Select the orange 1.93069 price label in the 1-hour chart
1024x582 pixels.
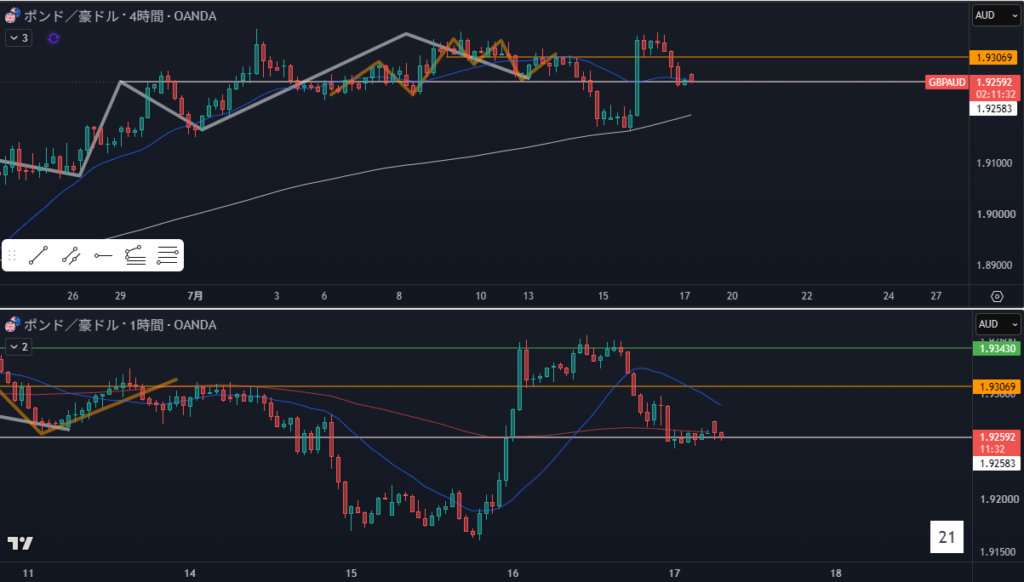(996, 387)
